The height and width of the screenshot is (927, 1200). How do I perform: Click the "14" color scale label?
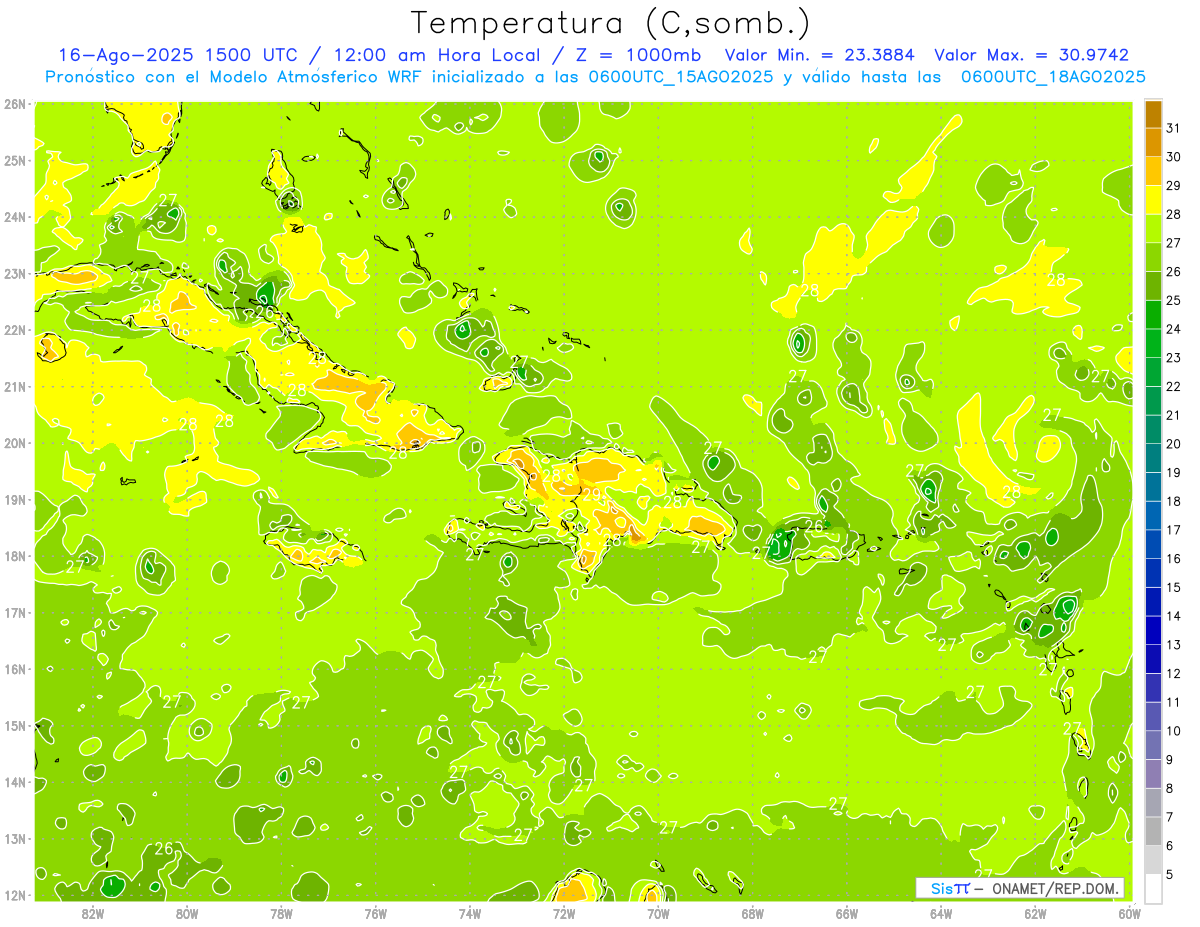pos(1174,616)
